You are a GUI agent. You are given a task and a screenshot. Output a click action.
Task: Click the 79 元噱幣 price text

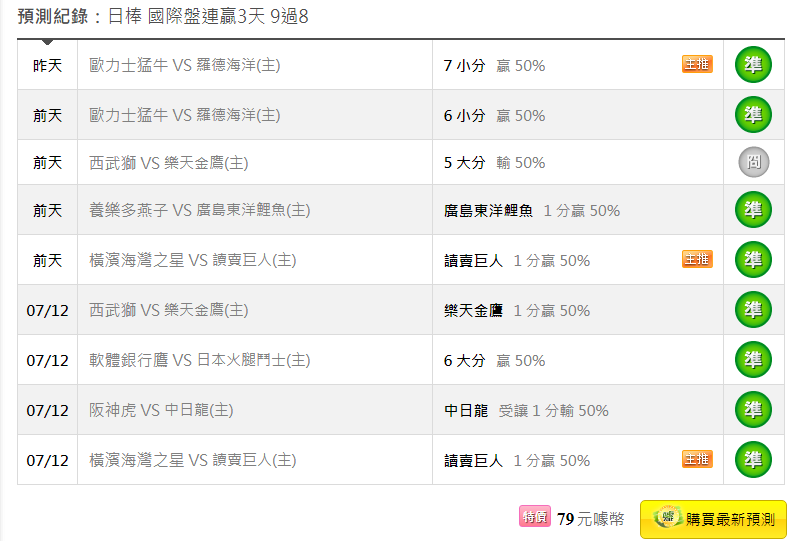590,519
